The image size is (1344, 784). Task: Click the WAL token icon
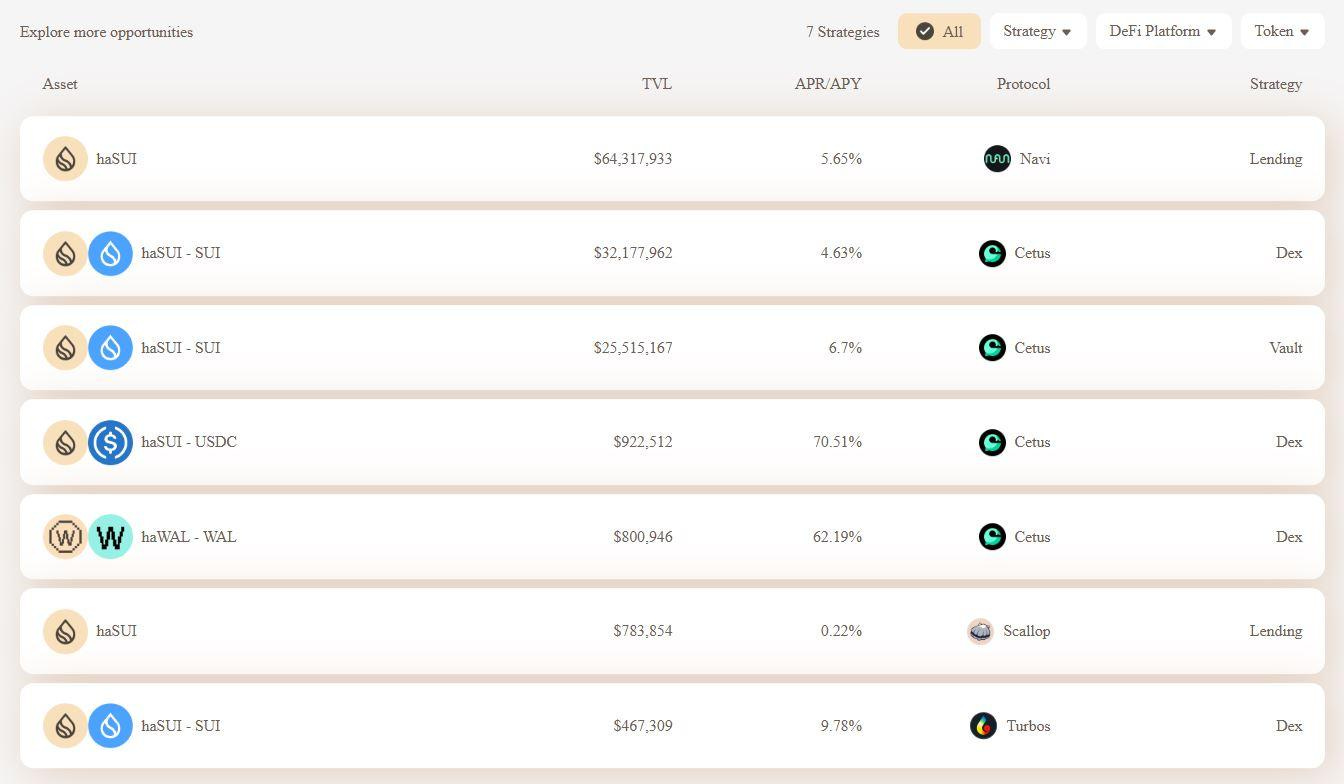coord(110,537)
